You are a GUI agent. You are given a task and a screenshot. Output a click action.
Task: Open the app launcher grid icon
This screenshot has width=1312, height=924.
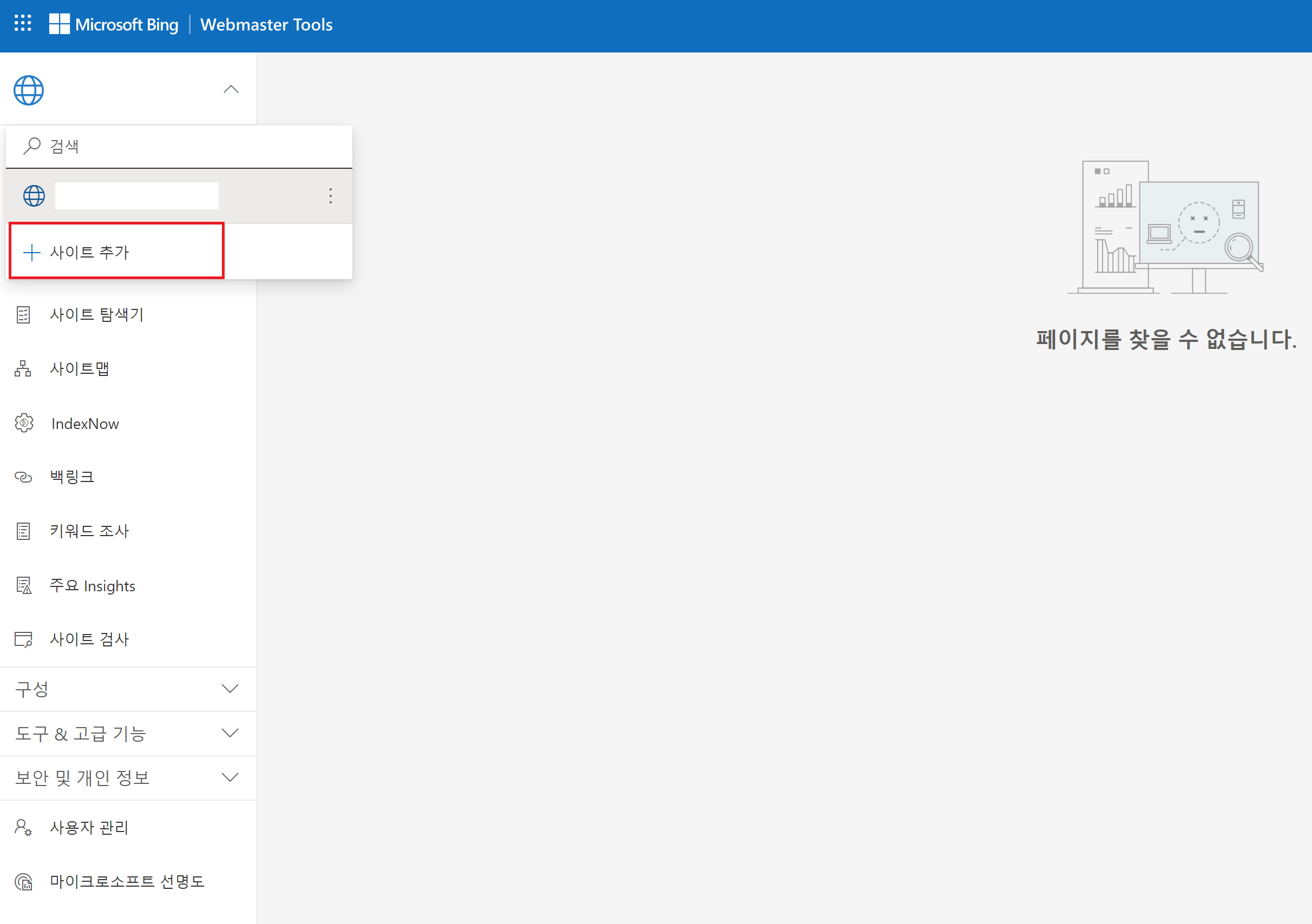click(x=23, y=23)
